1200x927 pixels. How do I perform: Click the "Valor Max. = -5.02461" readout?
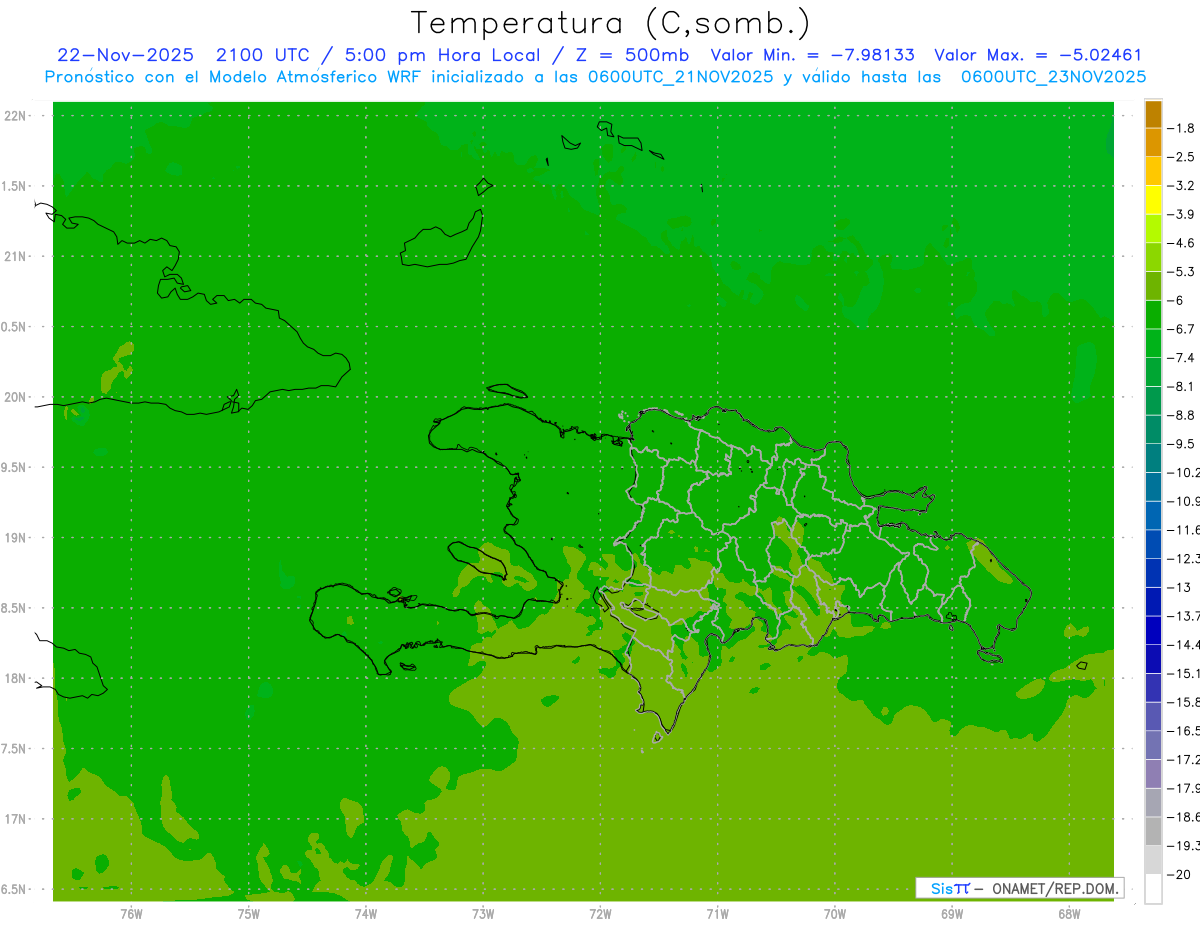pos(1038,55)
